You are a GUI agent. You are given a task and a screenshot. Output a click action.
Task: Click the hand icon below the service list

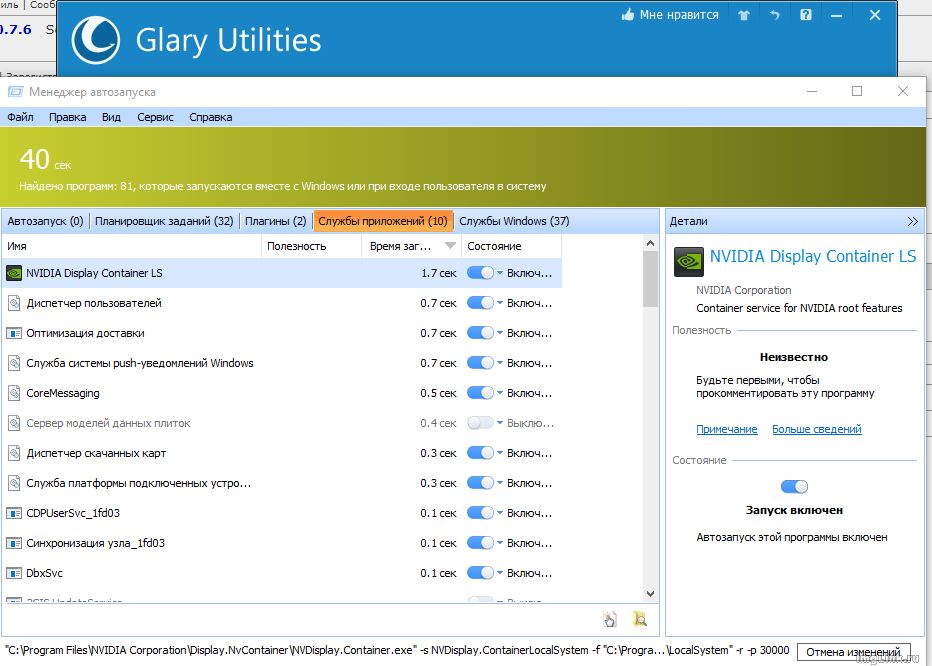click(610, 619)
